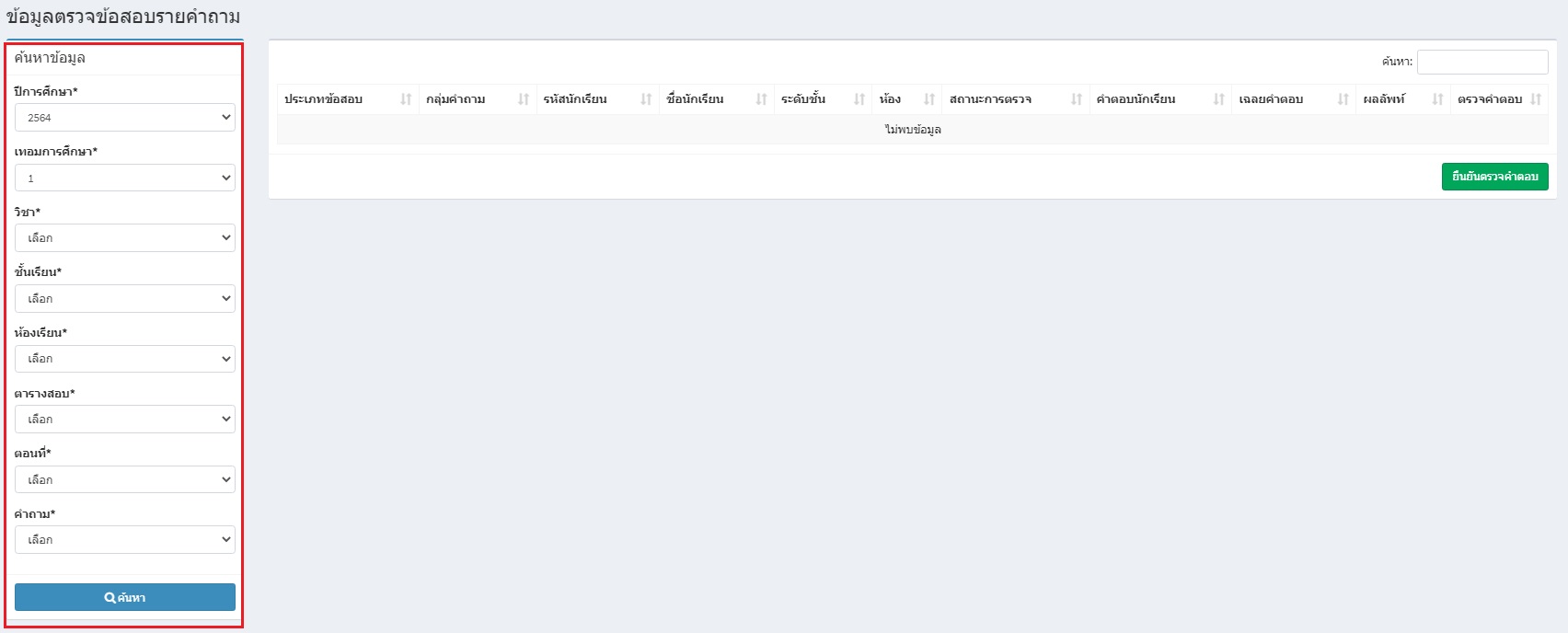Screen dimensions: 1568x633
Task: Click the ไม่พบข้อมูล empty table message
Action: coord(913,130)
